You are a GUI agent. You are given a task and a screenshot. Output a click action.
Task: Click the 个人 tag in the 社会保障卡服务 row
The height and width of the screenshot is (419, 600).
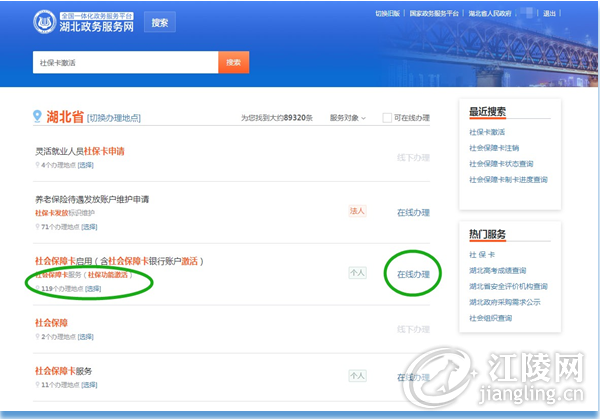point(357,376)
